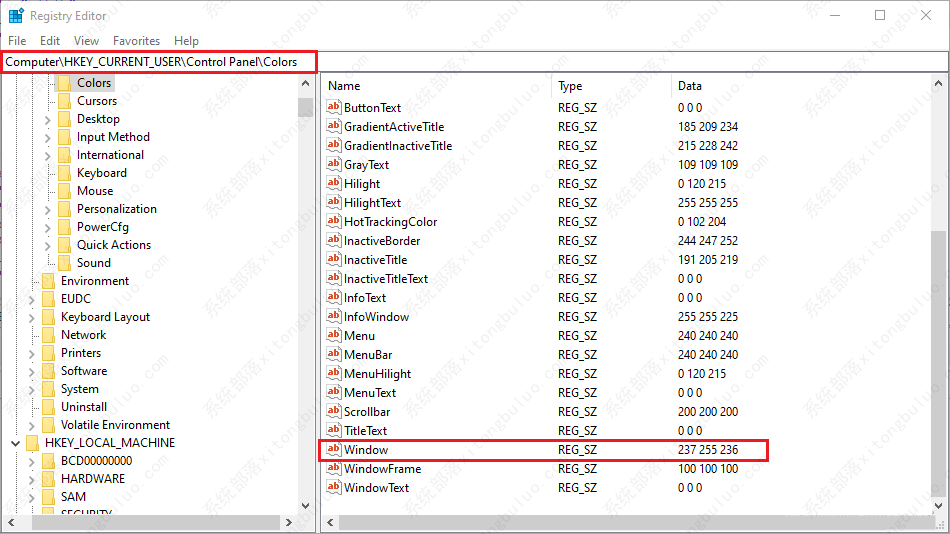Select the MenuText string icon

point(333,392)
